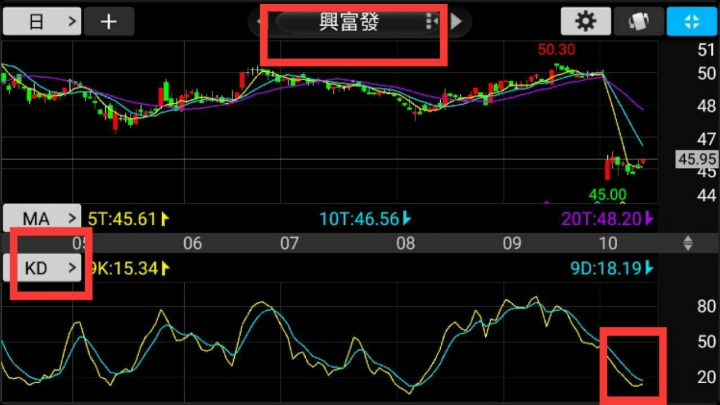The height and width of the screenshot is (405, 720).
Task: Adjust panel height with up-down arrows handle
Action: (x=688, y=243)
